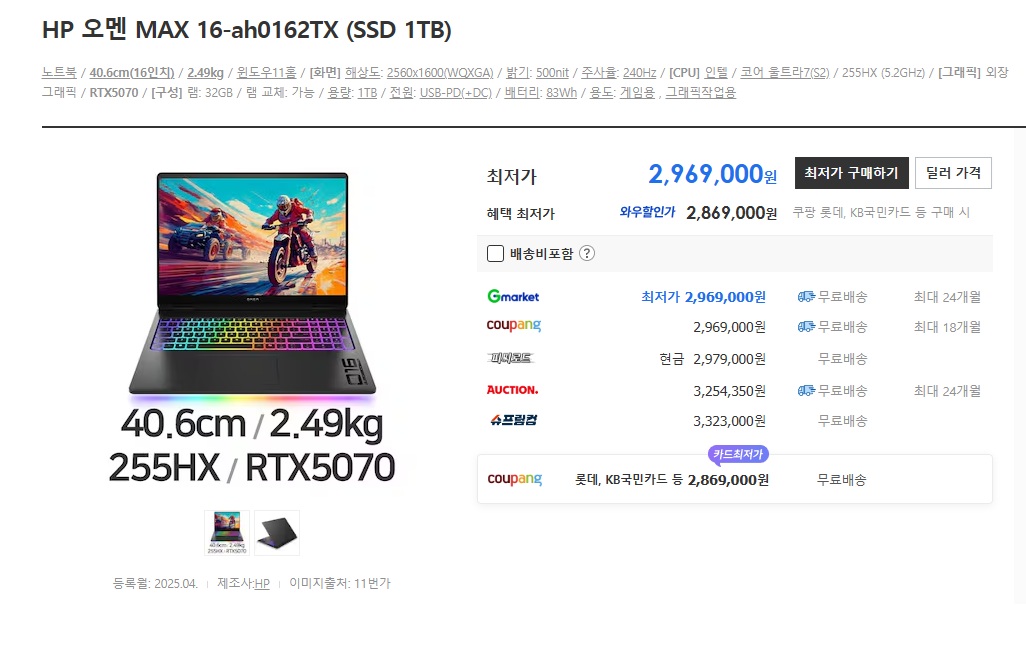Click the Coupang logo in card lowest-price box
The image size is (1026, 668).
514,479
